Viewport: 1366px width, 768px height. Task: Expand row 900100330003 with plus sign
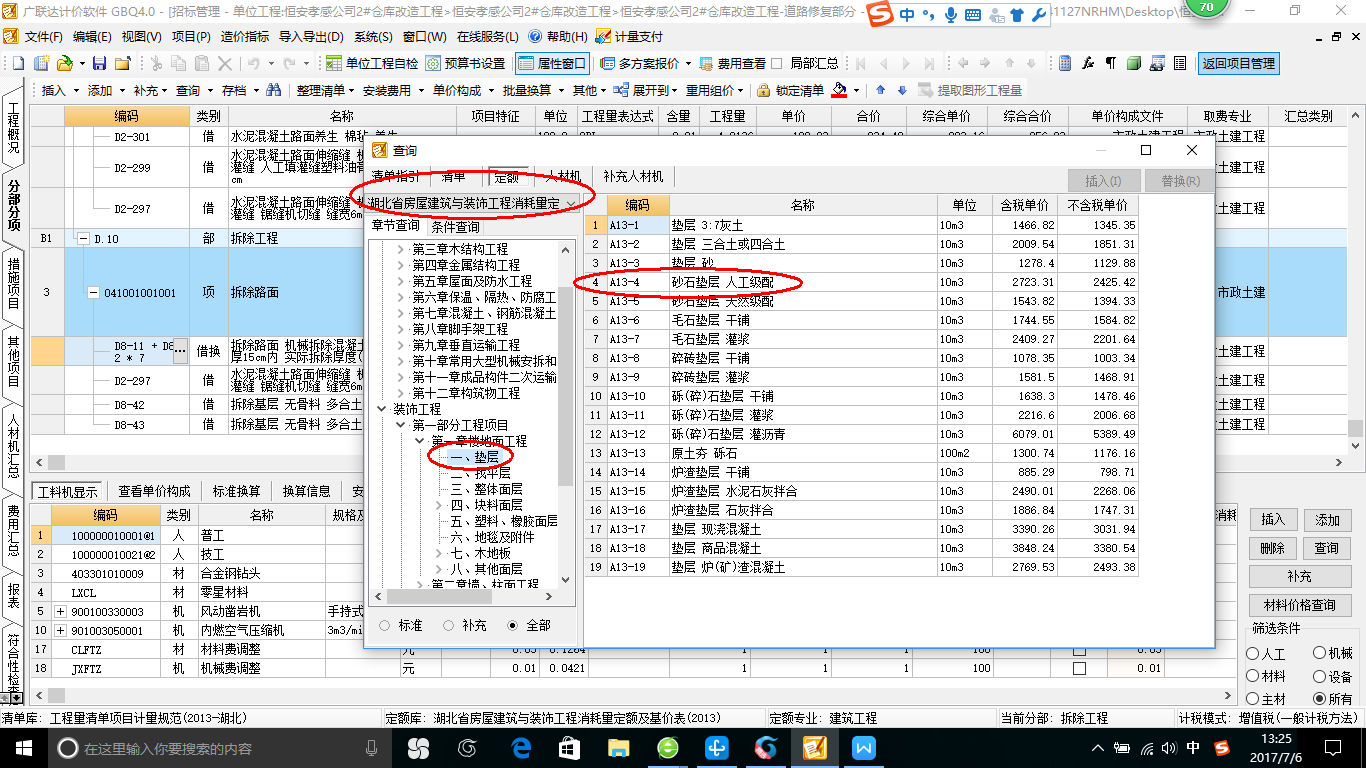[60, 611]
